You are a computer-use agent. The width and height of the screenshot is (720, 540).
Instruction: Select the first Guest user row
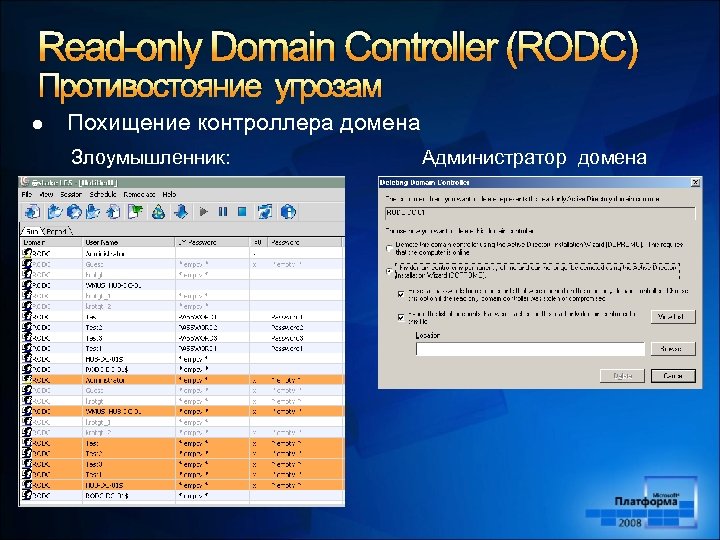pos(182,264)
